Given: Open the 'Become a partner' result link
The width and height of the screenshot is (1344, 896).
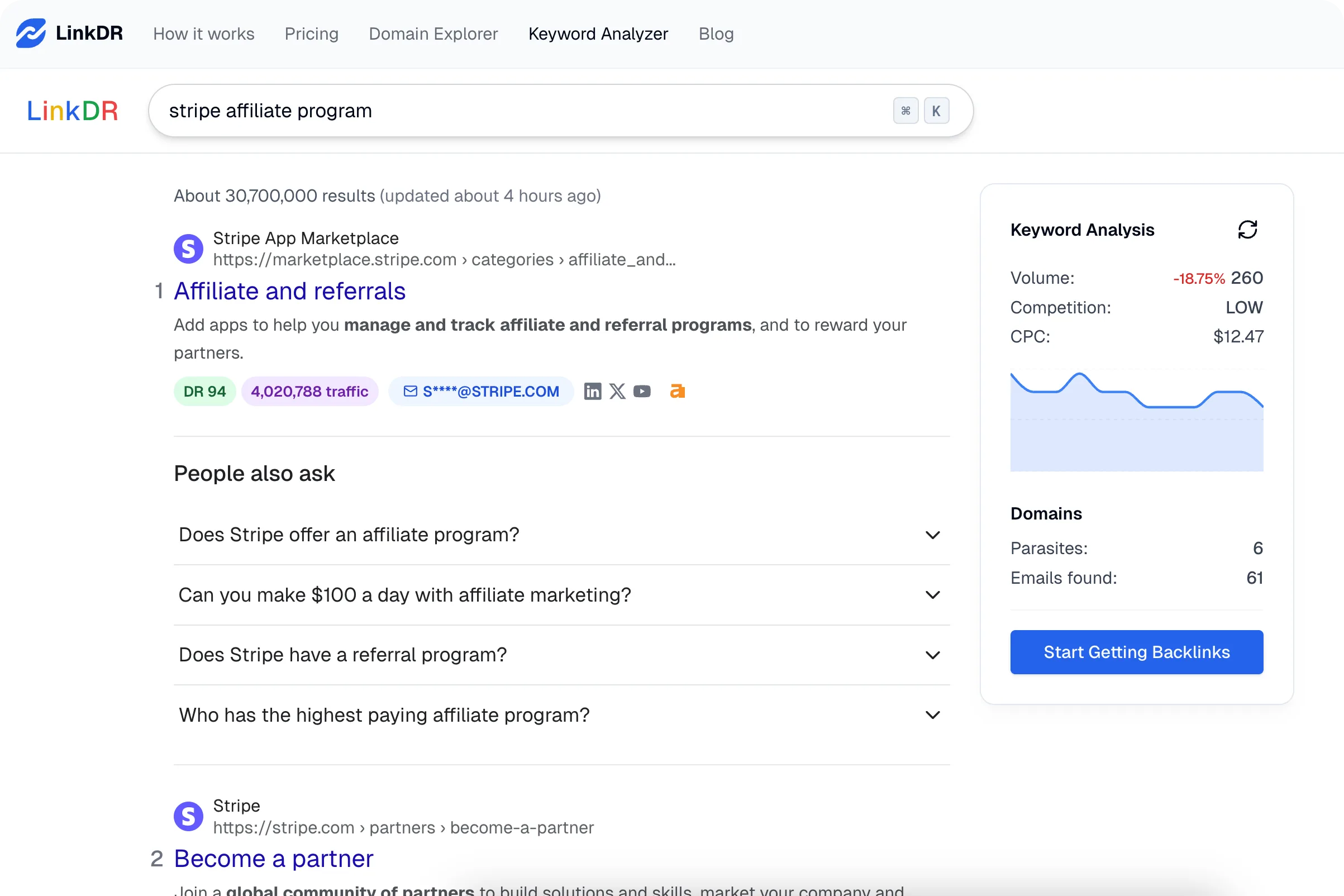Looking at the screenshot, I should [274, 859].
